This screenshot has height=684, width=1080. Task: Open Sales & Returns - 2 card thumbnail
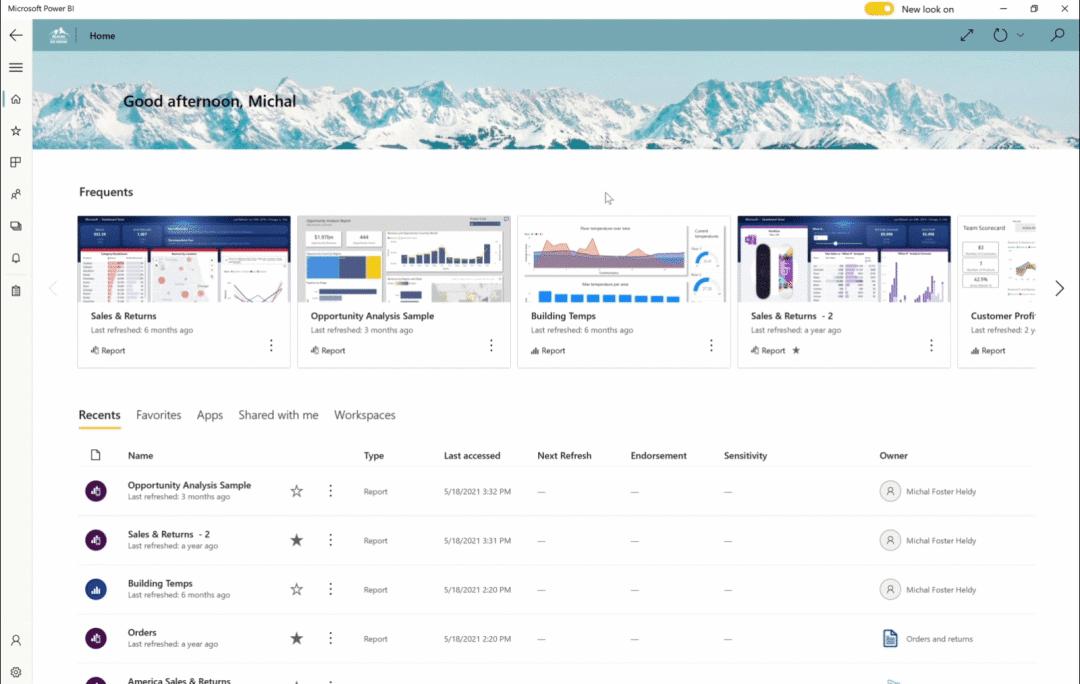pyautogui.click(x=844, y=259)
